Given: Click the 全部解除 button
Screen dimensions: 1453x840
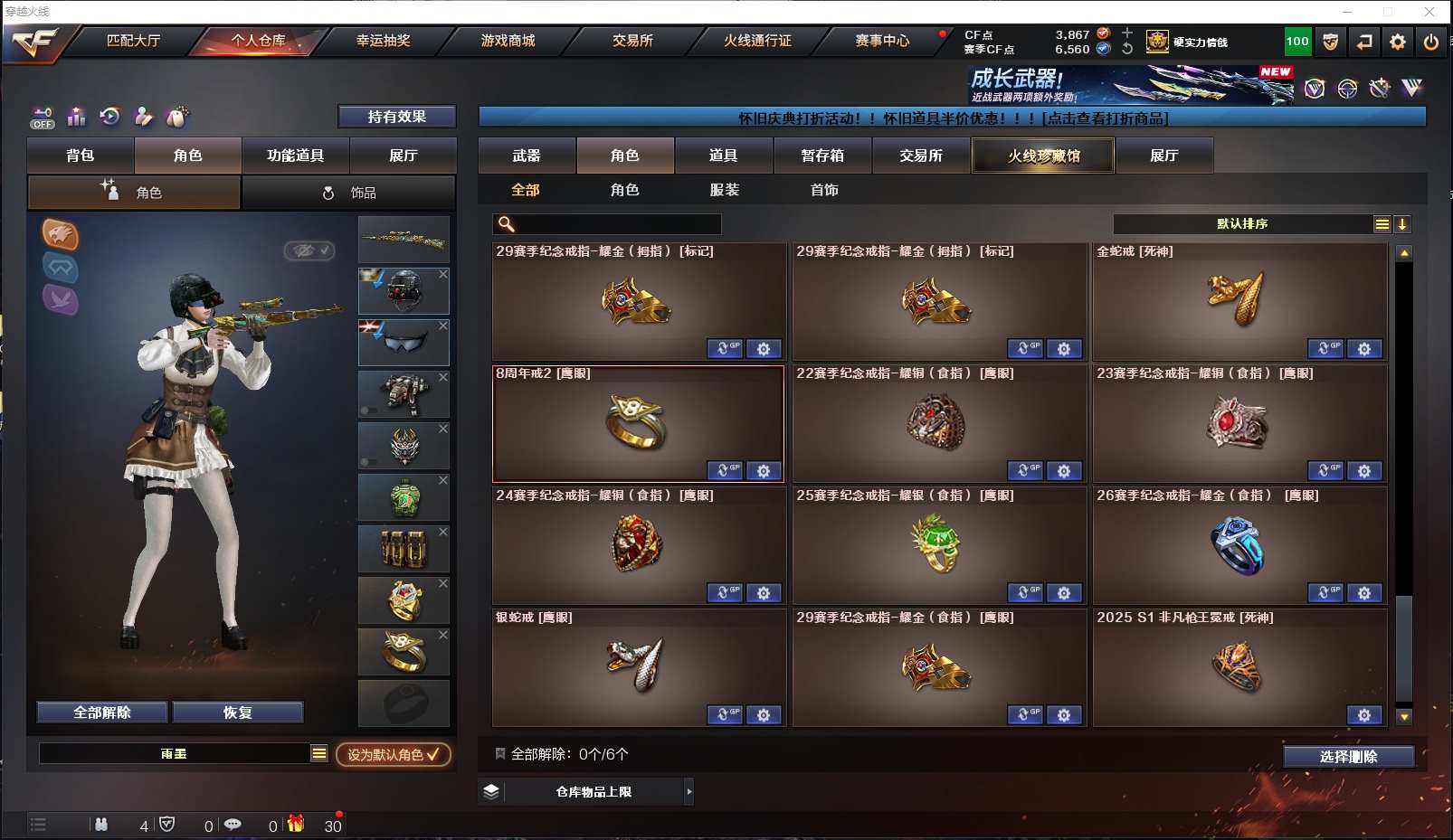Looking at the screenshot, I should click(x=102, y=713).
